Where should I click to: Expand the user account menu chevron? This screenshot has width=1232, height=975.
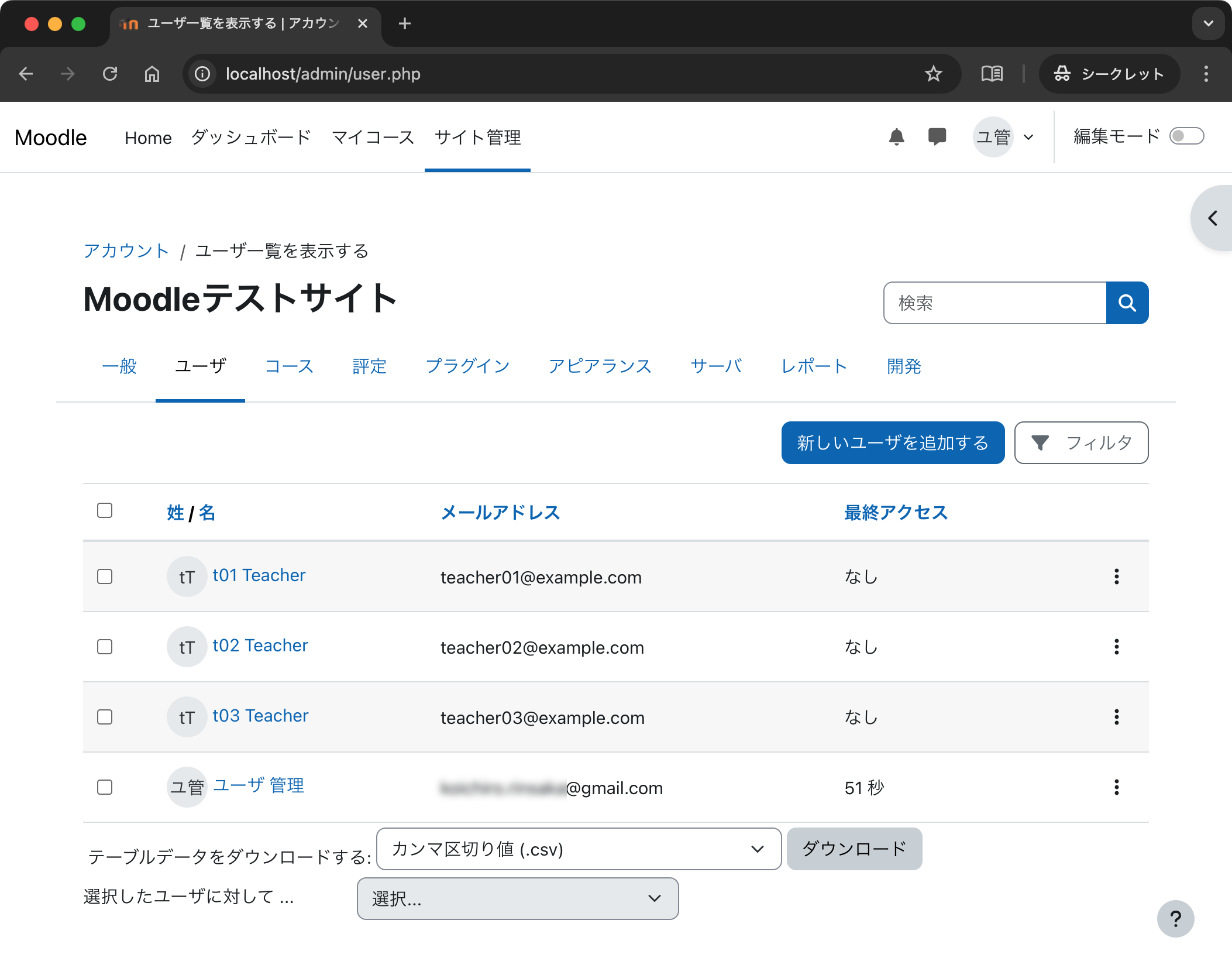(1028, 136)
